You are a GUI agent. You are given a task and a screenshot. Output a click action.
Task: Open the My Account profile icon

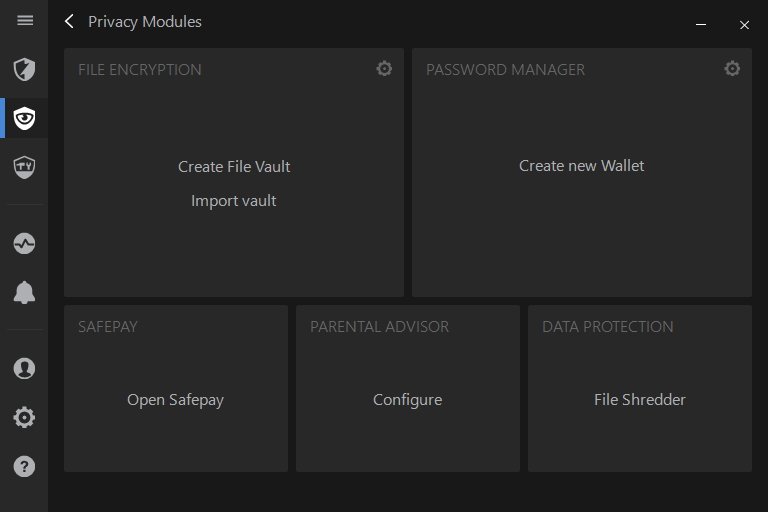coord(24,368)
